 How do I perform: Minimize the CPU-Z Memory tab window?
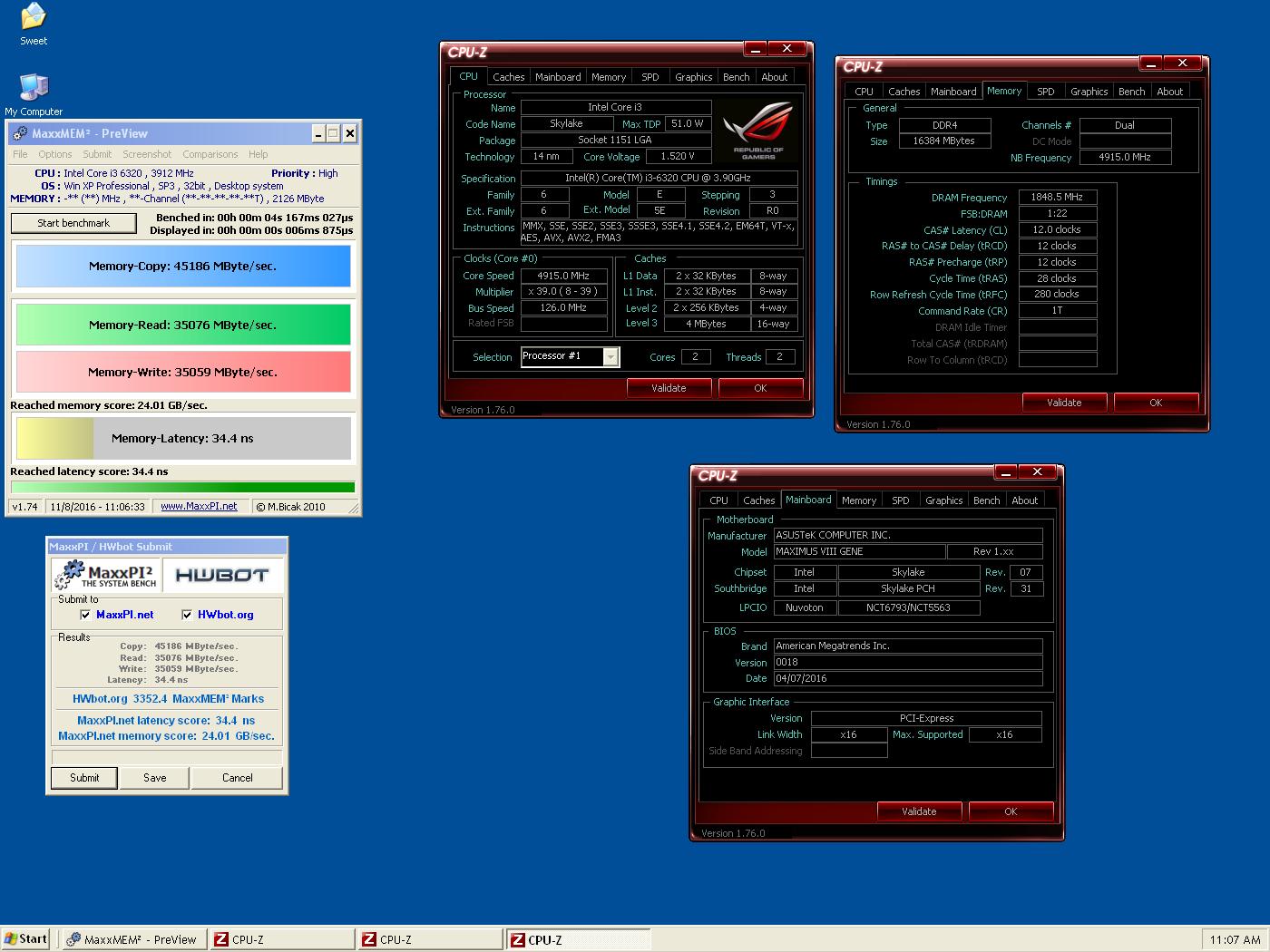1150,63
